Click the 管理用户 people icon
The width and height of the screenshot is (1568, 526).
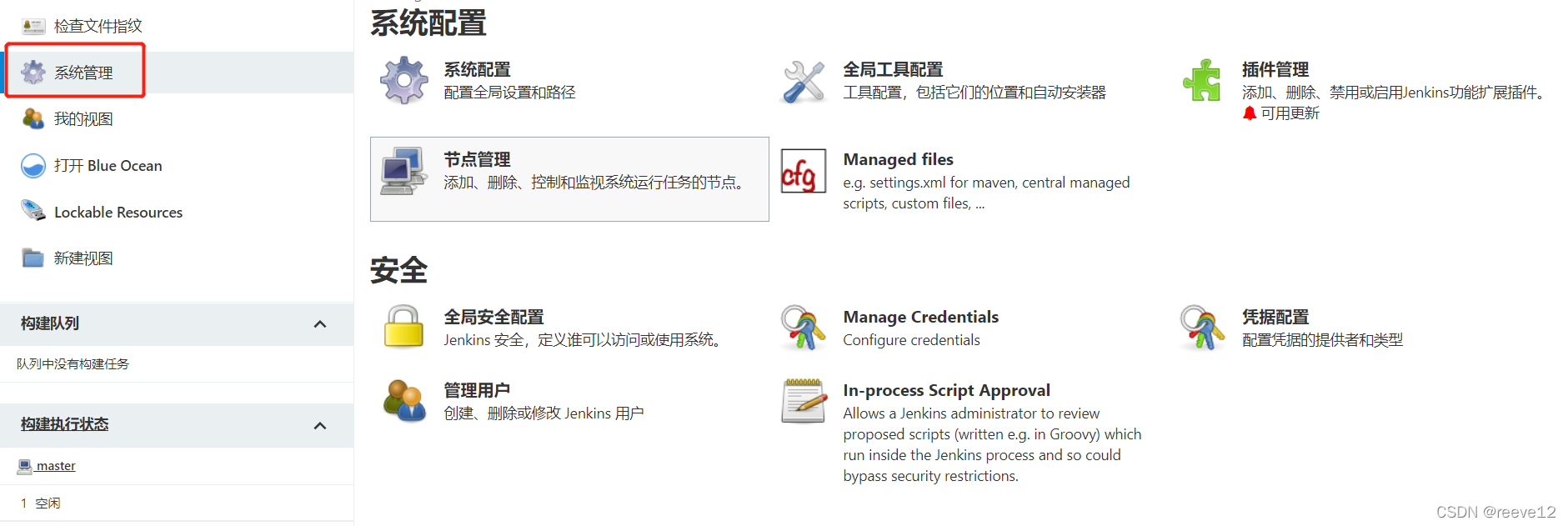point(403,401)
